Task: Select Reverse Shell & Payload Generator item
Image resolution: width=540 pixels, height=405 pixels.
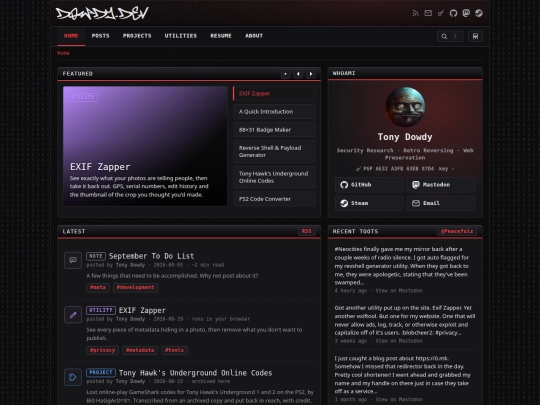Action: coord(274,152)
